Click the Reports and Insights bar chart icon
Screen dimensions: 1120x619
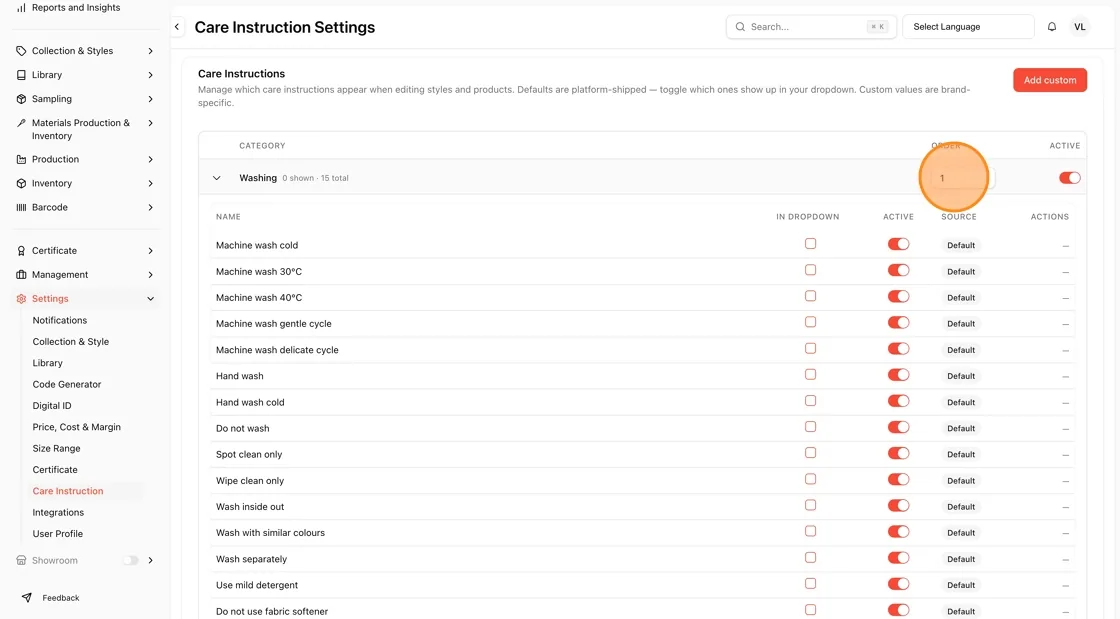[x=21, y=8]
